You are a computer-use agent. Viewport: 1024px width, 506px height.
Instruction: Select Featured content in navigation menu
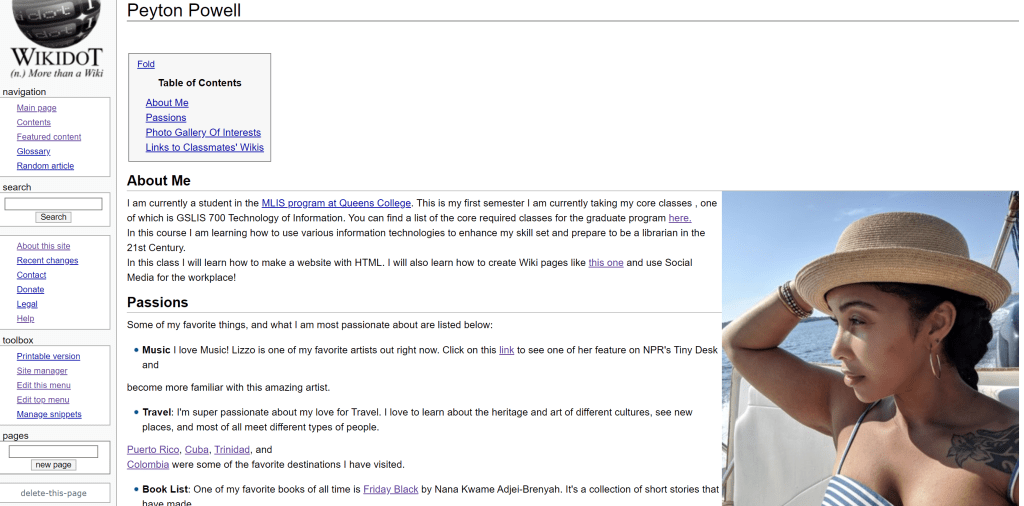49,137
